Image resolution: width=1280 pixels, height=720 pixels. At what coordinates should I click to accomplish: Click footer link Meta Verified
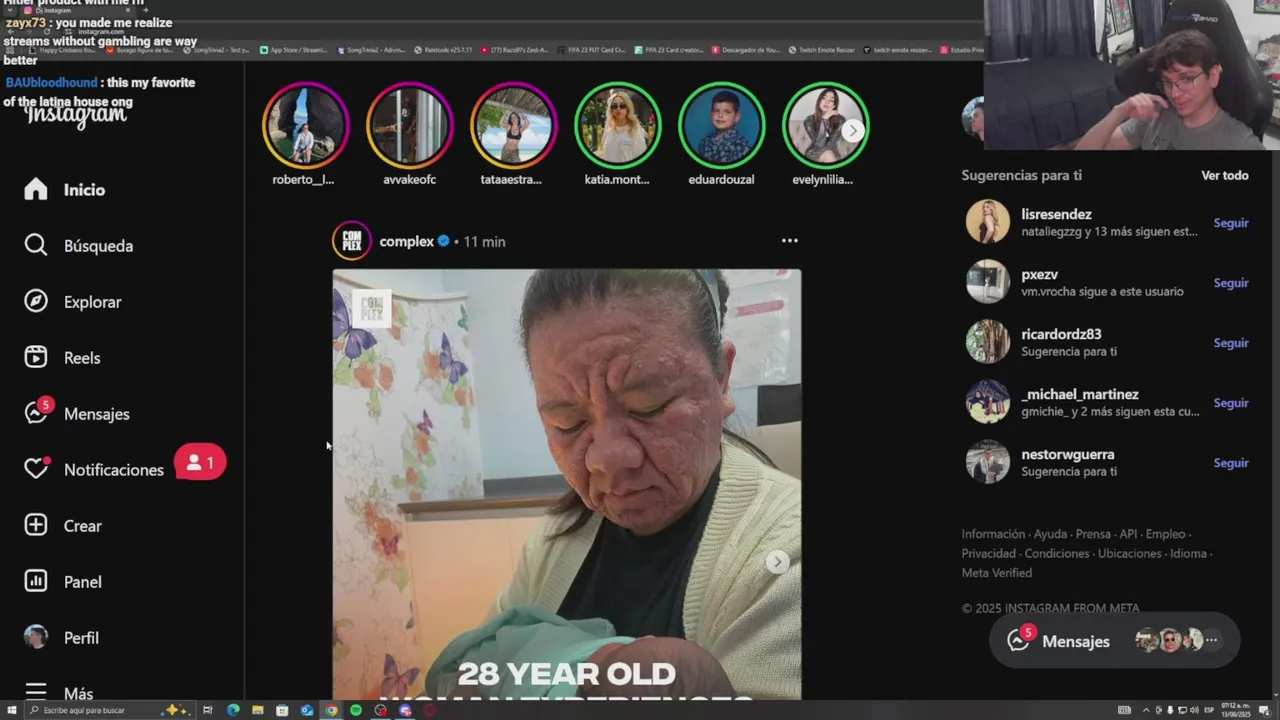point(997,573)
